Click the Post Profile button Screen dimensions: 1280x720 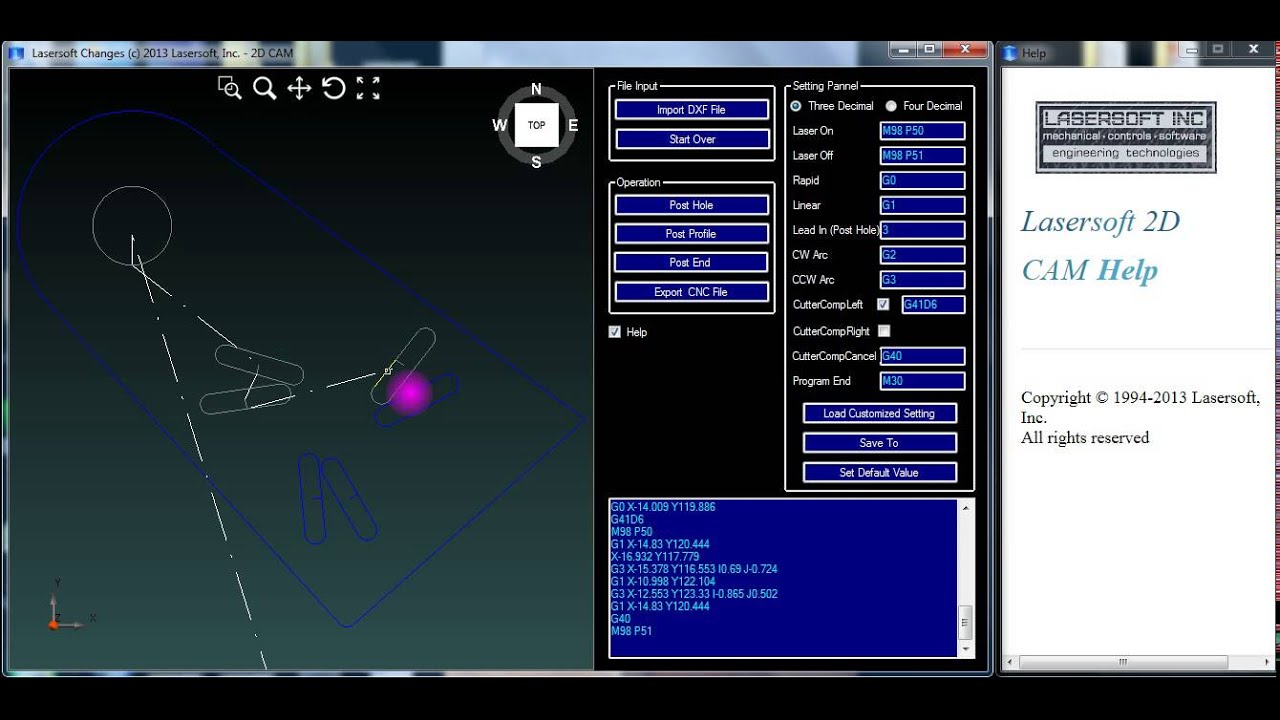691,234
